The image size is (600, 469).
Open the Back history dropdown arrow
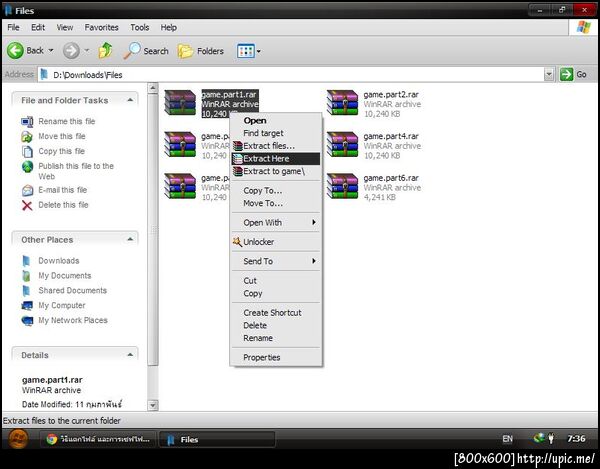(x=51, y=50)
